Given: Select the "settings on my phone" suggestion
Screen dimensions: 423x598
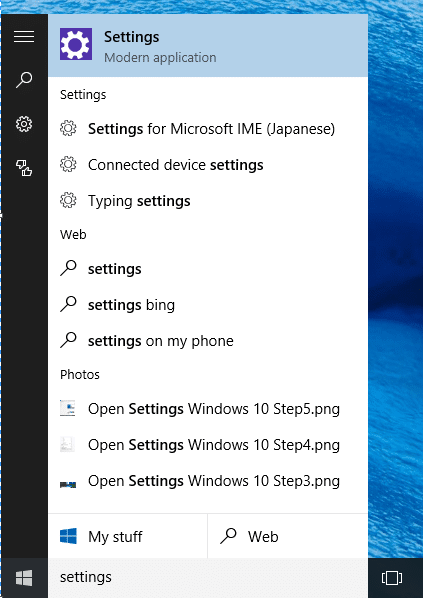Looking at the screenshot, I should (208, 341).
